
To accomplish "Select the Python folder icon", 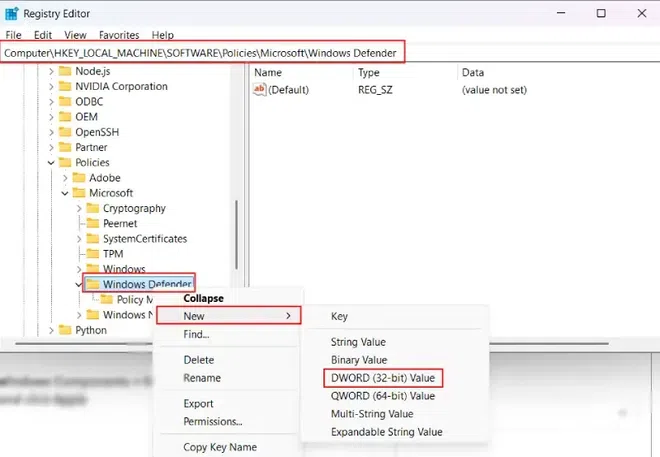I will click(65, 330).
